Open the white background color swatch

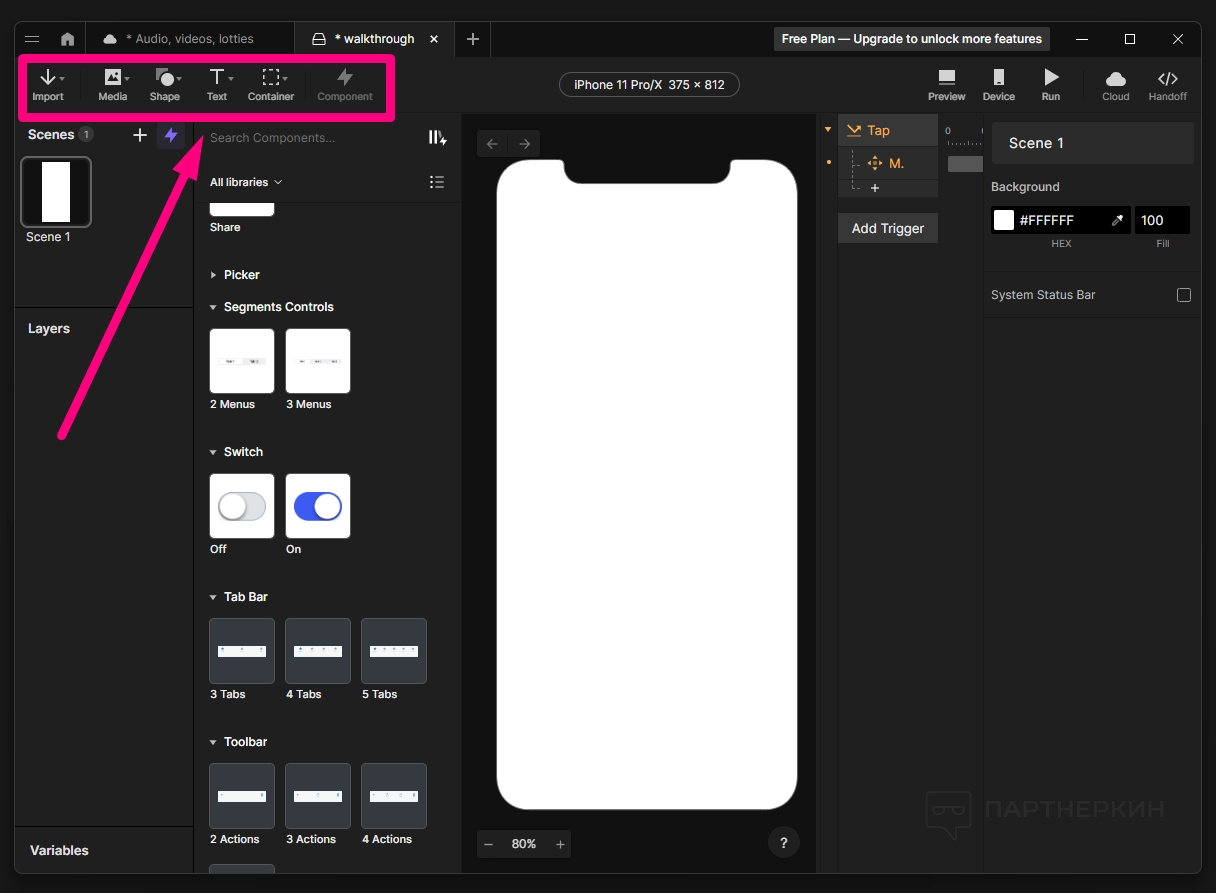1004,220
